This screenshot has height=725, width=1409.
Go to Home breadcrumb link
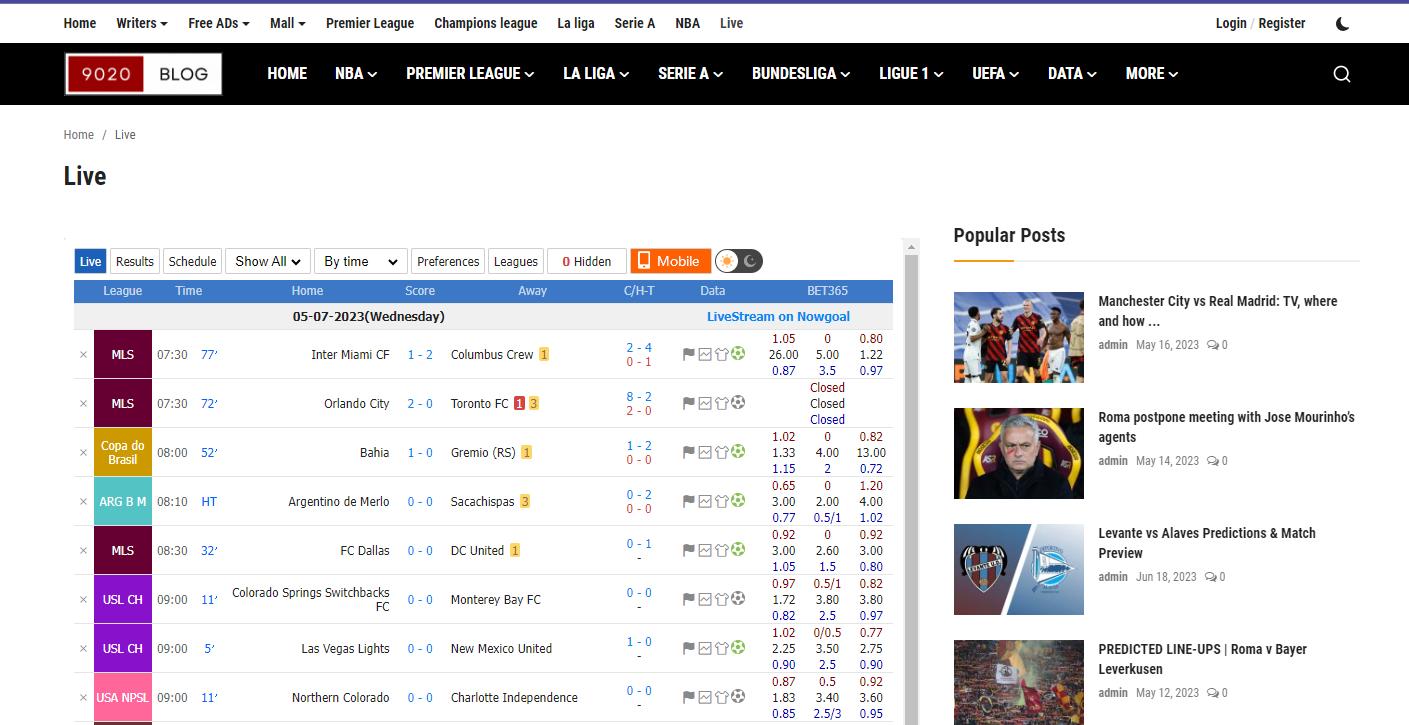point(79,135)
